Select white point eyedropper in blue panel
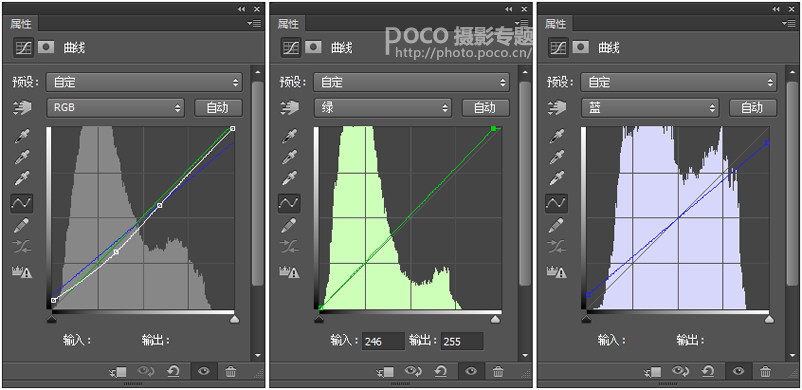 [556, 179]
